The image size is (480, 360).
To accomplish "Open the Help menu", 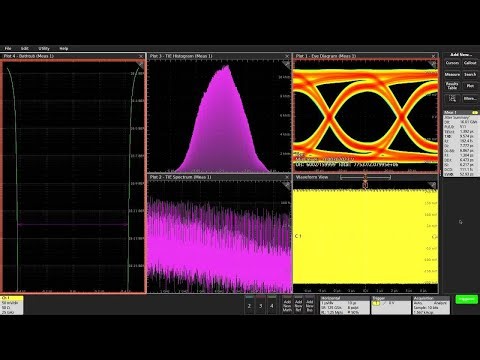I will 64,48.
